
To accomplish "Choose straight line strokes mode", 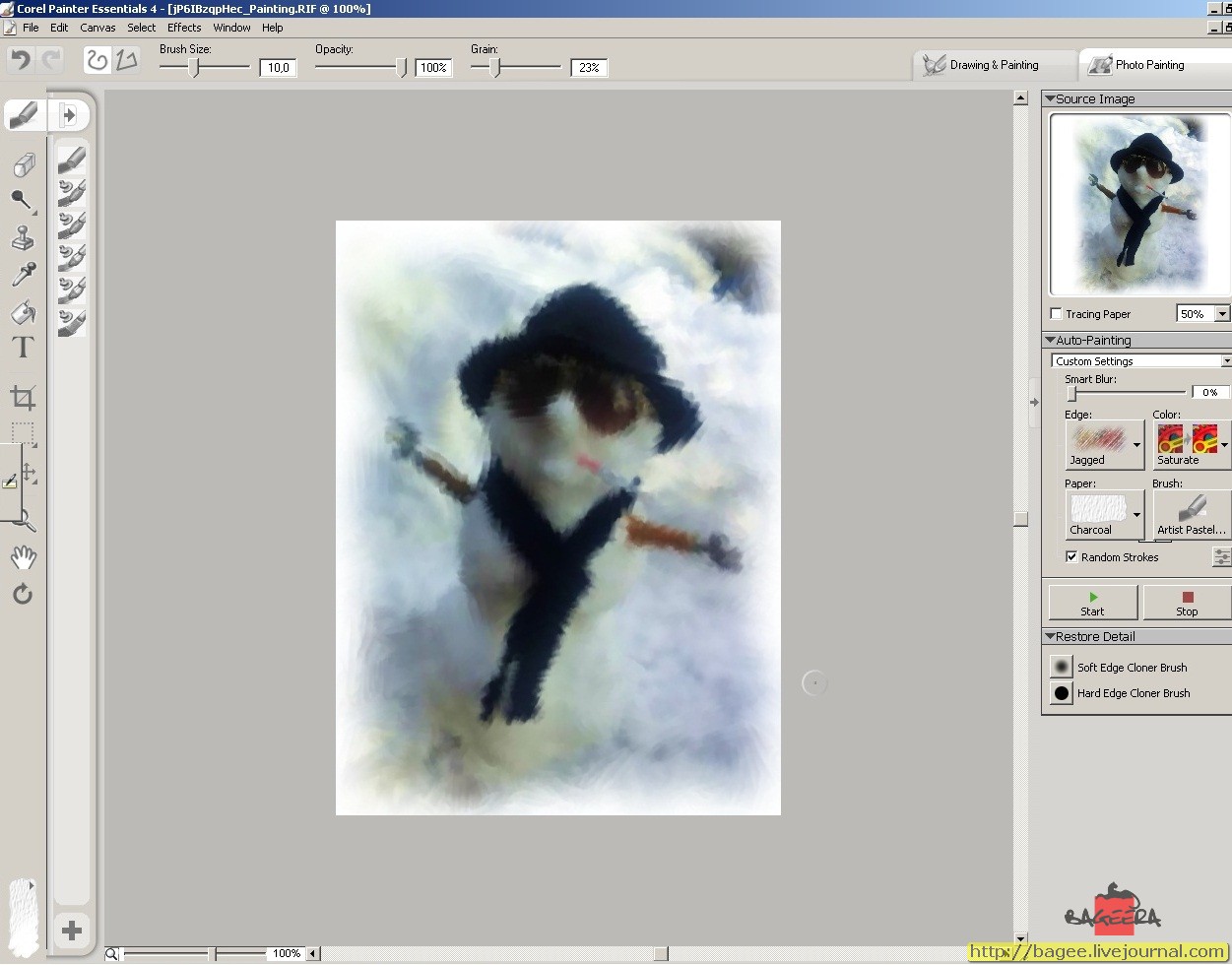I will (x=125, y=60).
